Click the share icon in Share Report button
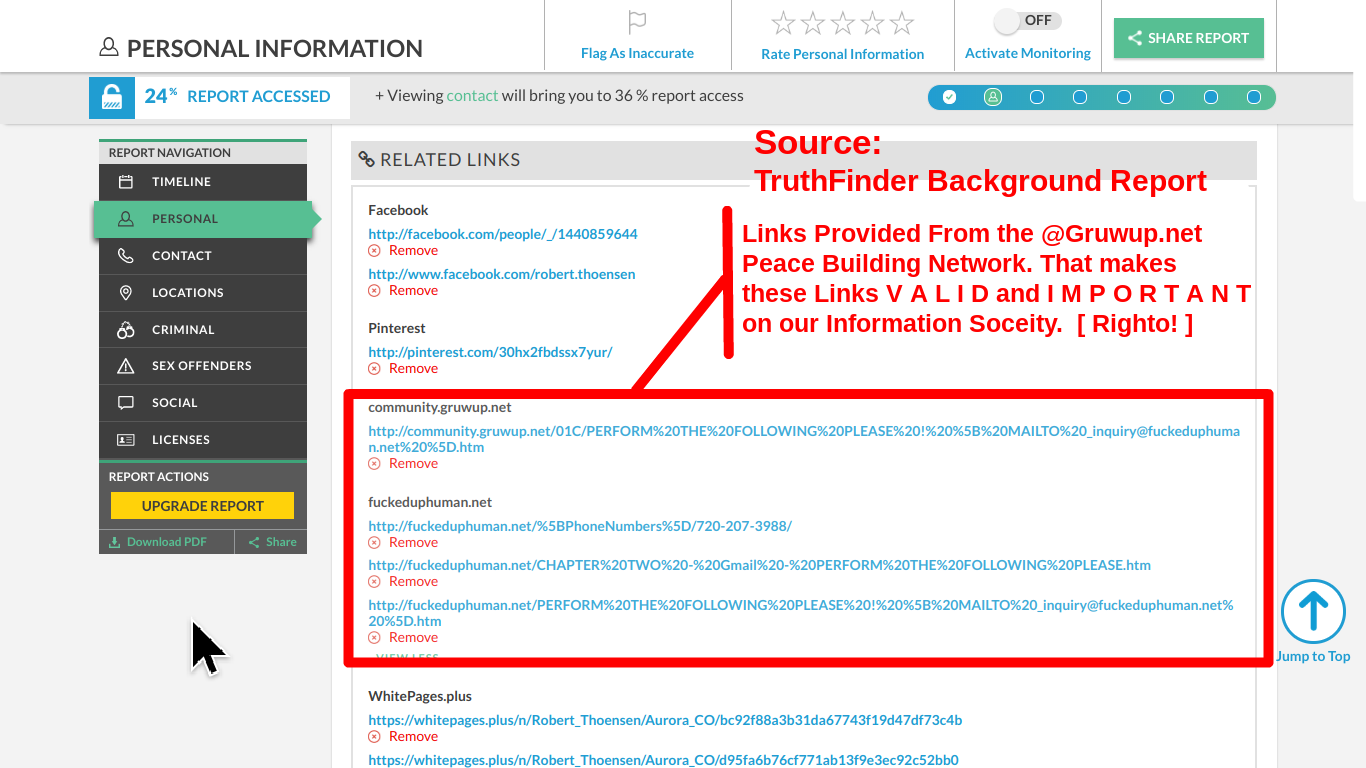The image size is (1366, 768). [x=1135, y=38]
